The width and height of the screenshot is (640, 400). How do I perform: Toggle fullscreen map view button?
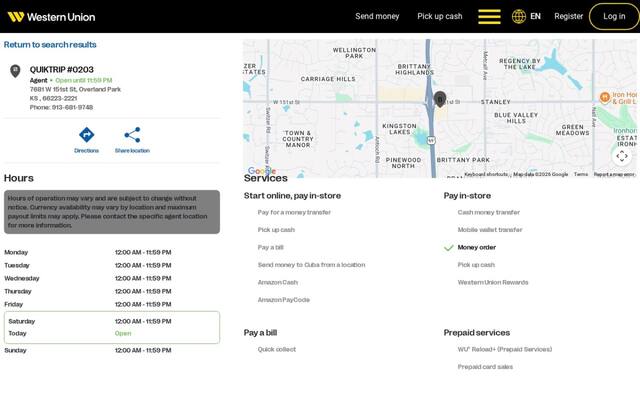(x=622, y=156)
